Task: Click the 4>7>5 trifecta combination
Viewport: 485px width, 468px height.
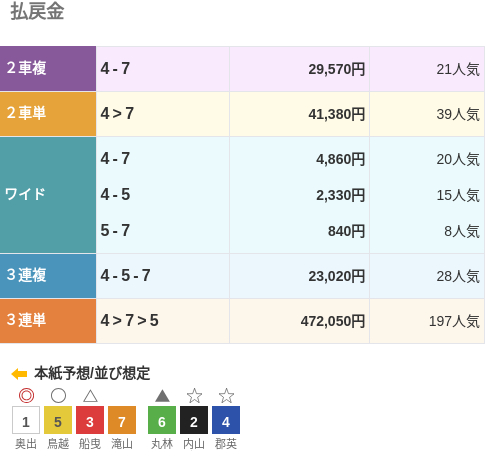Action: [x=130, y=321]
